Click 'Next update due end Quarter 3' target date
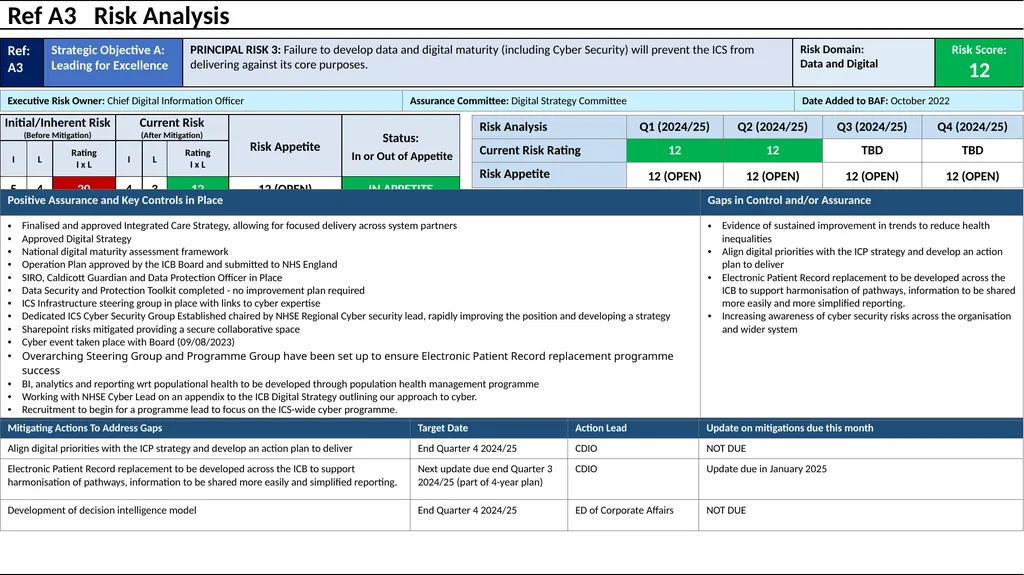 coord(485,476)
